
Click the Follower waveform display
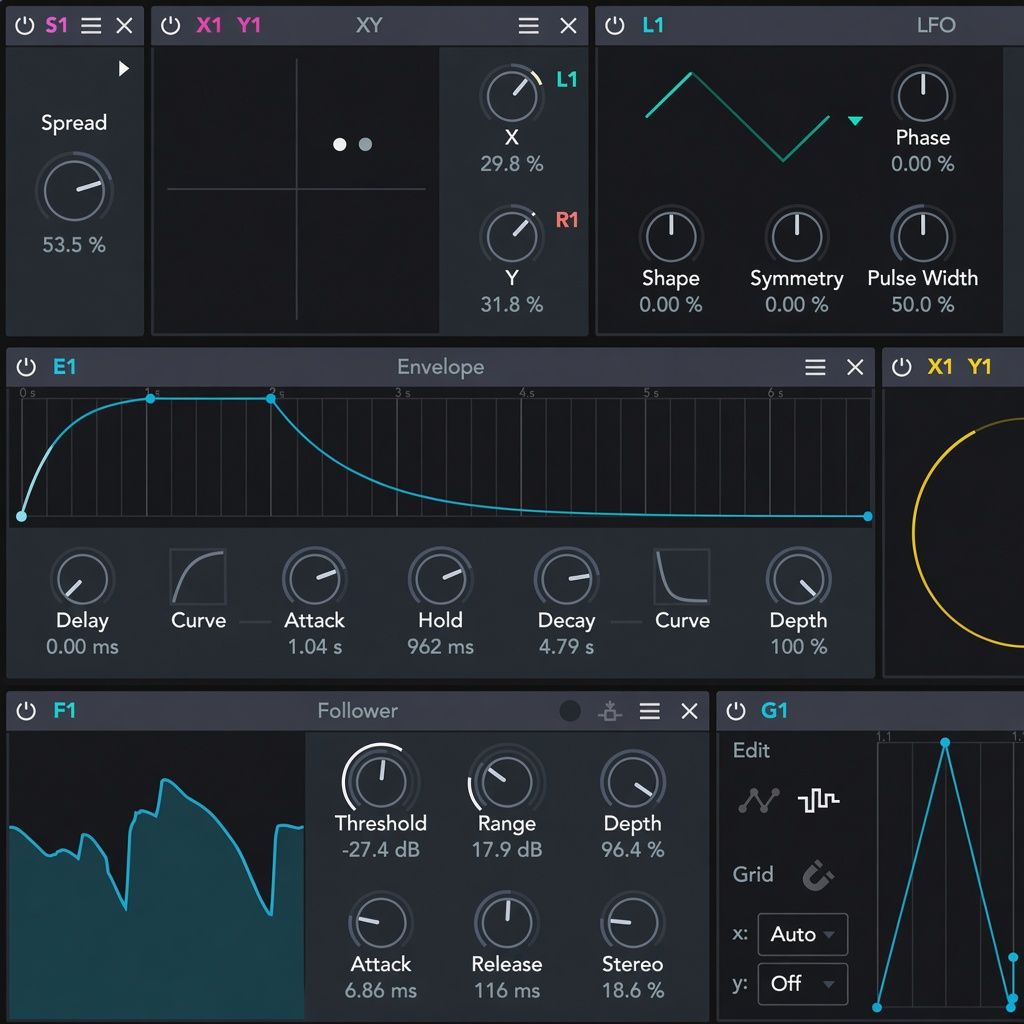pyautogui.click(x=157, y=875)
